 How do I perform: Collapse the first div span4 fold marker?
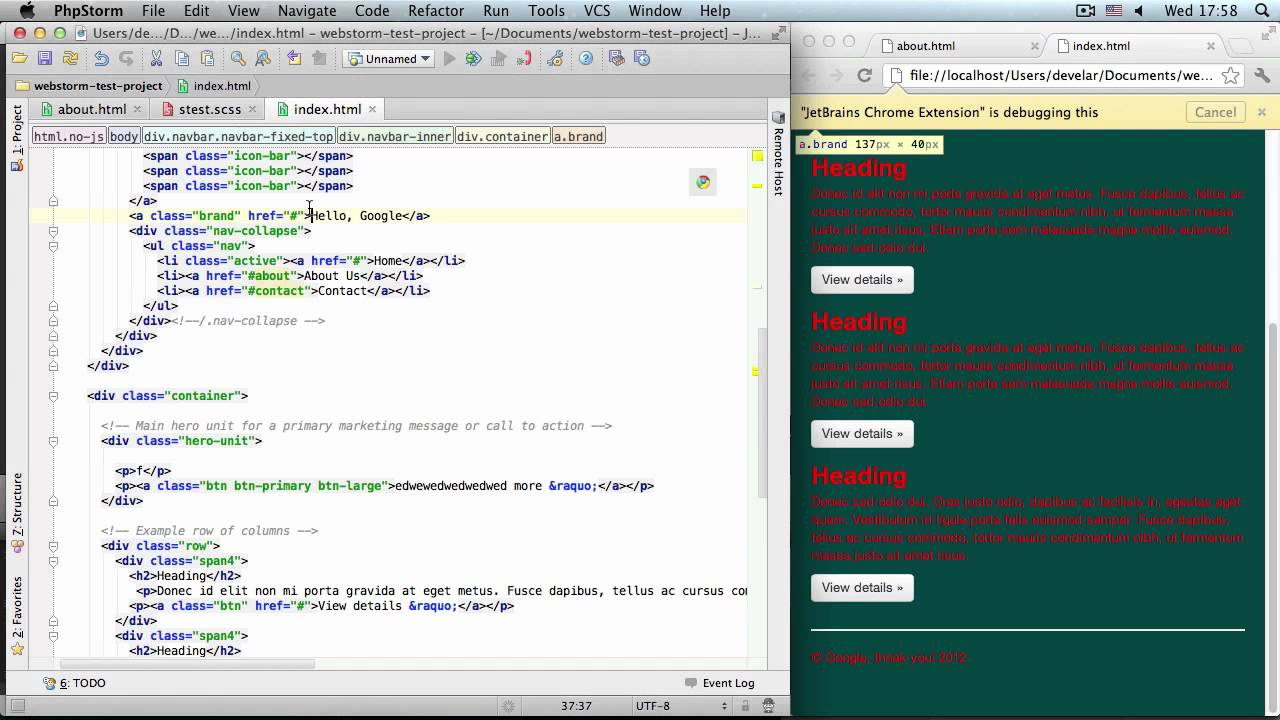[54, 561]
